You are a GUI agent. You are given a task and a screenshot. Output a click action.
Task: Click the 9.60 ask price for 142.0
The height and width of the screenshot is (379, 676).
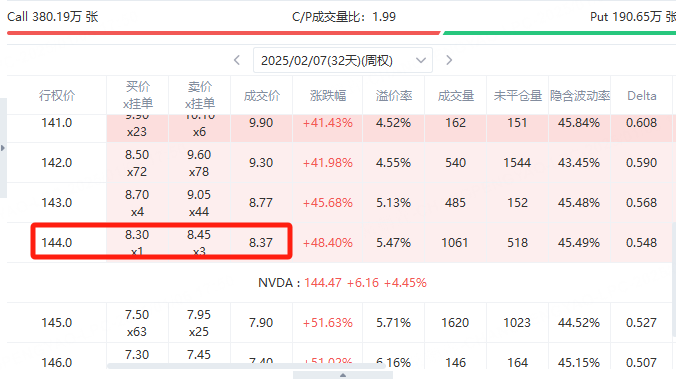click(x=199, y=155)
